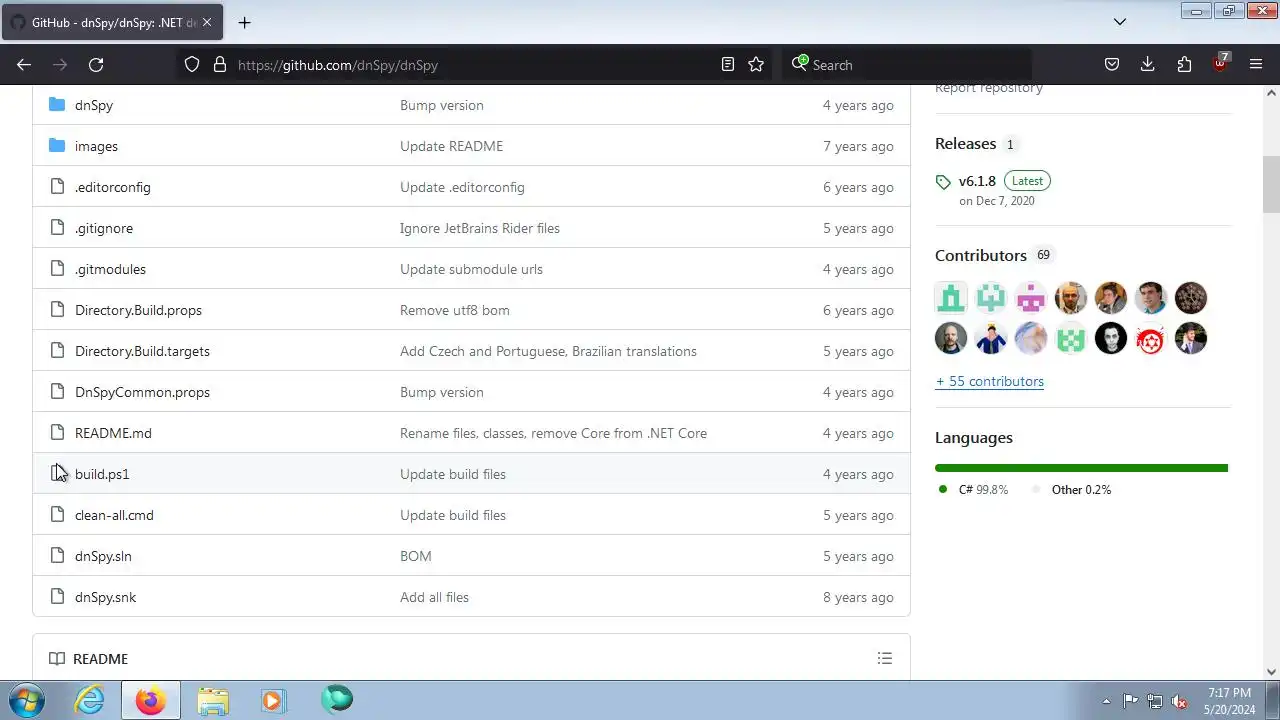The height and width of the screenshot is (720, 1280).
Task: Open the first contributor avatar
Action: 951,298
